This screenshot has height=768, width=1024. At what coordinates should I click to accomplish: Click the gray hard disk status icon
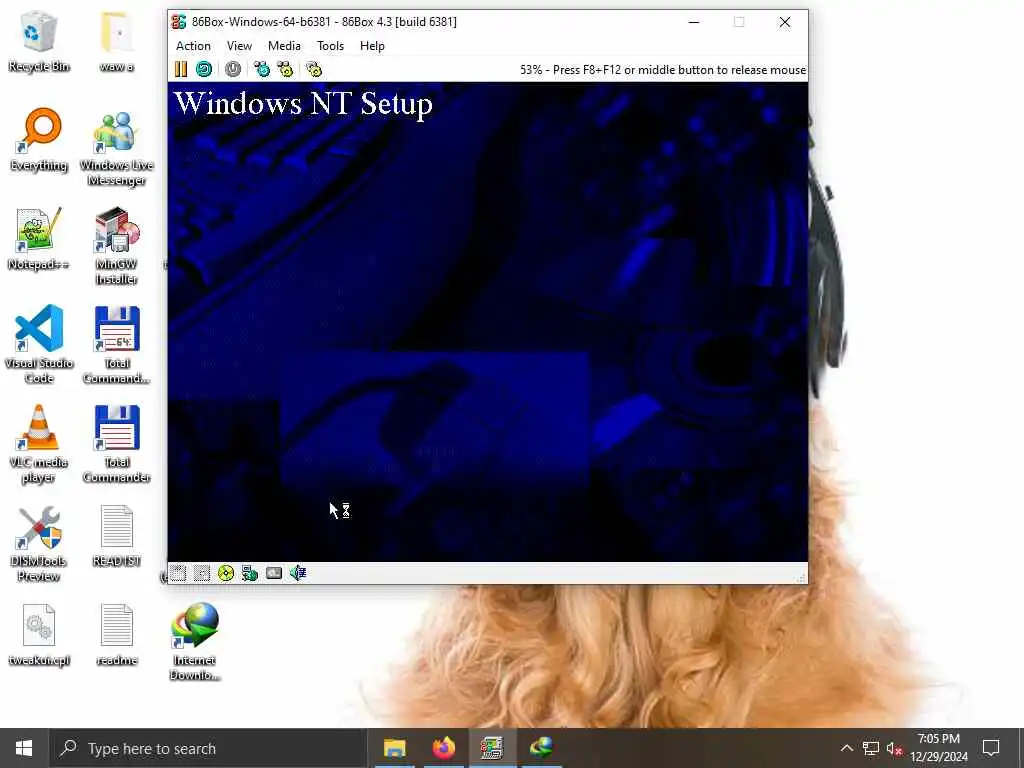click(x=274, y=573)
